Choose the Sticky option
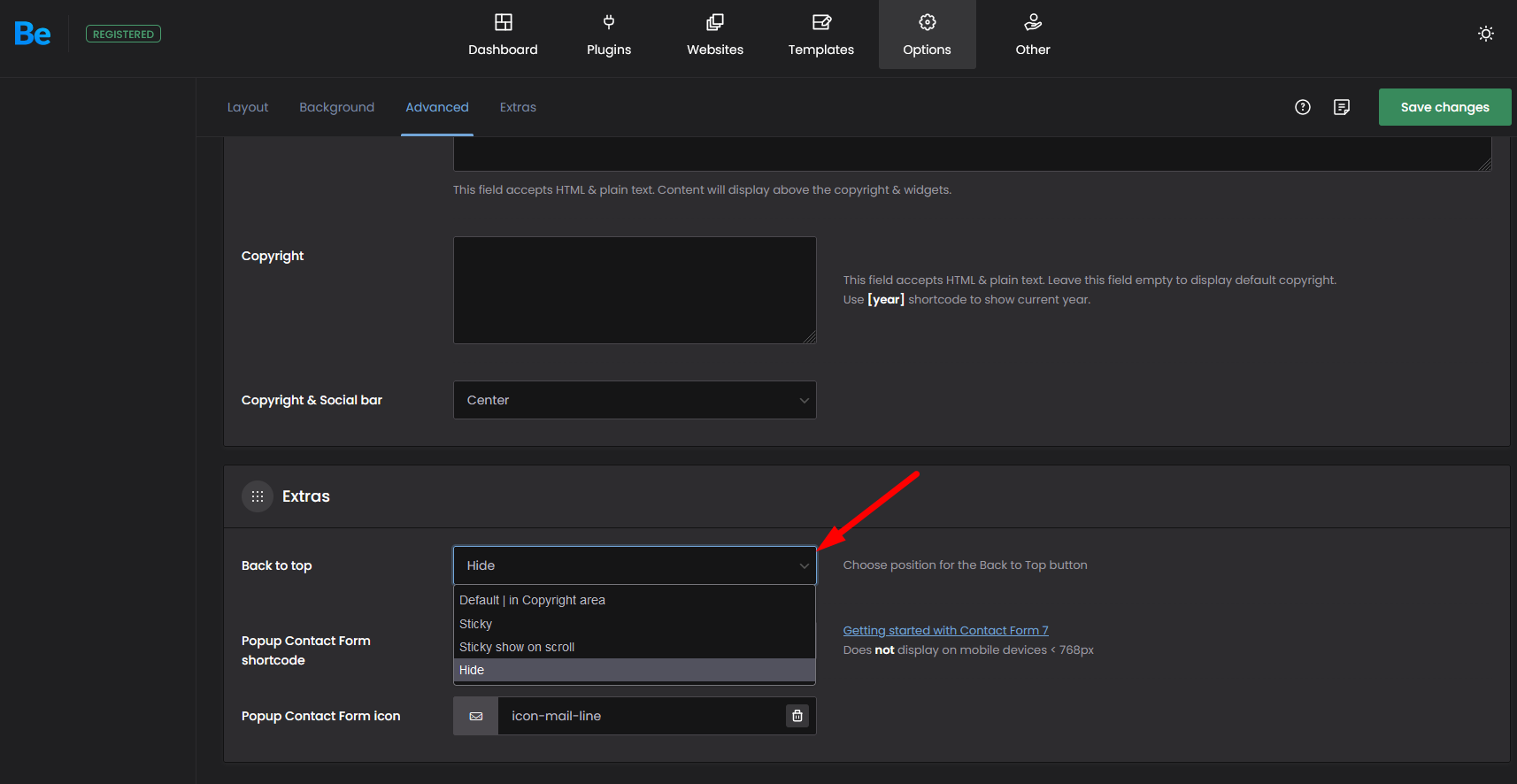The image size is (1517, 784). pos(634,624)
